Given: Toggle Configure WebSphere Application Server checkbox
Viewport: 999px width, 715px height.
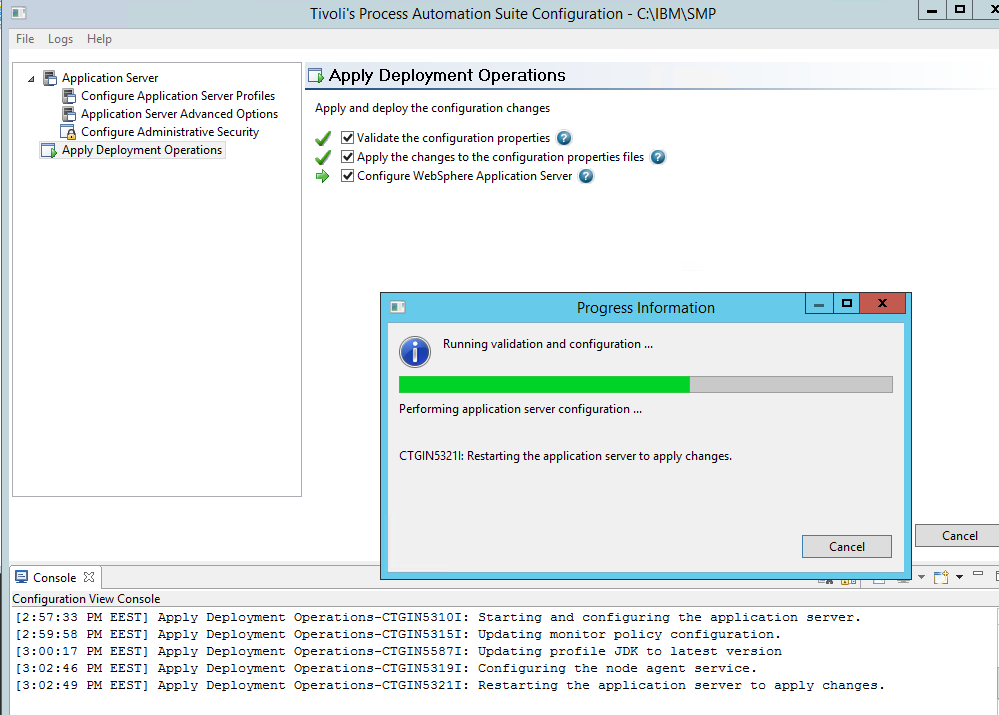Looking at the screenshot, I should (347, 176).
